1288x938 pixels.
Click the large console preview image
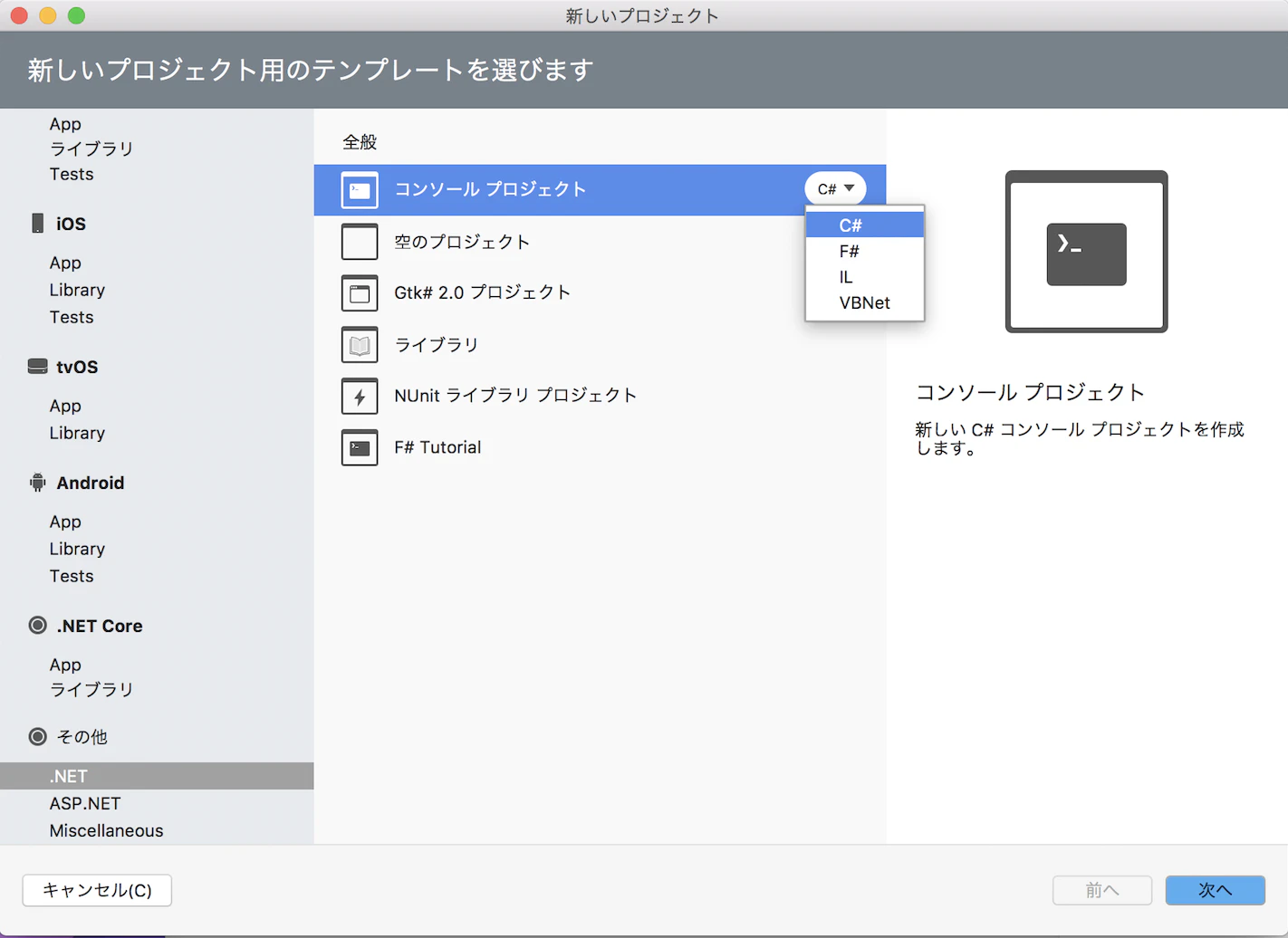click(1086, 252)
